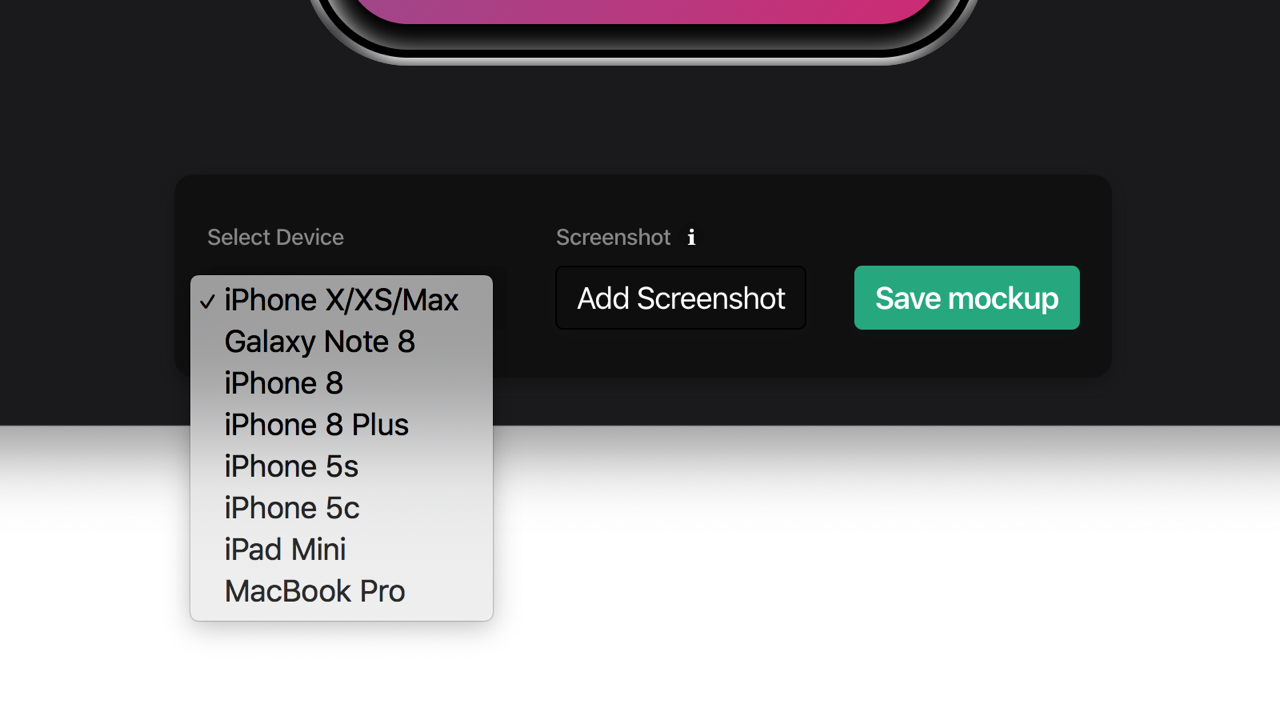Switch device to MacBook Pro
The width and height of the screenshot is (1280, 704).
341,591
